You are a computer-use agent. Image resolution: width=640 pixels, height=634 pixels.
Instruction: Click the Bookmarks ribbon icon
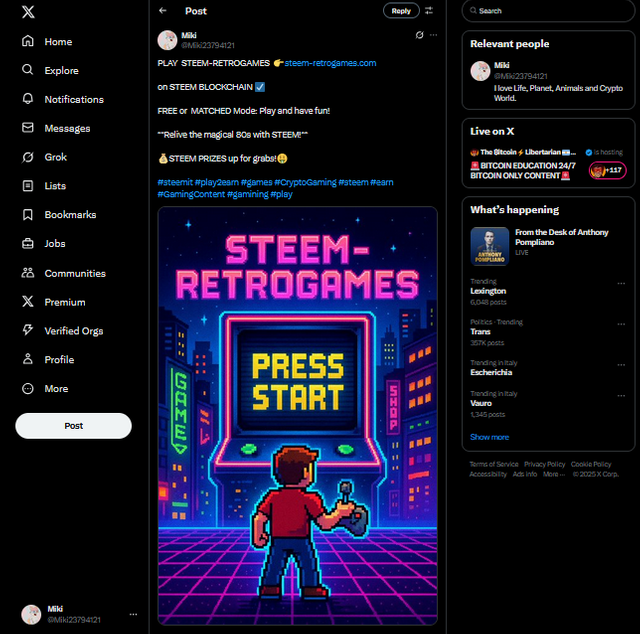(x=28, y=215)
